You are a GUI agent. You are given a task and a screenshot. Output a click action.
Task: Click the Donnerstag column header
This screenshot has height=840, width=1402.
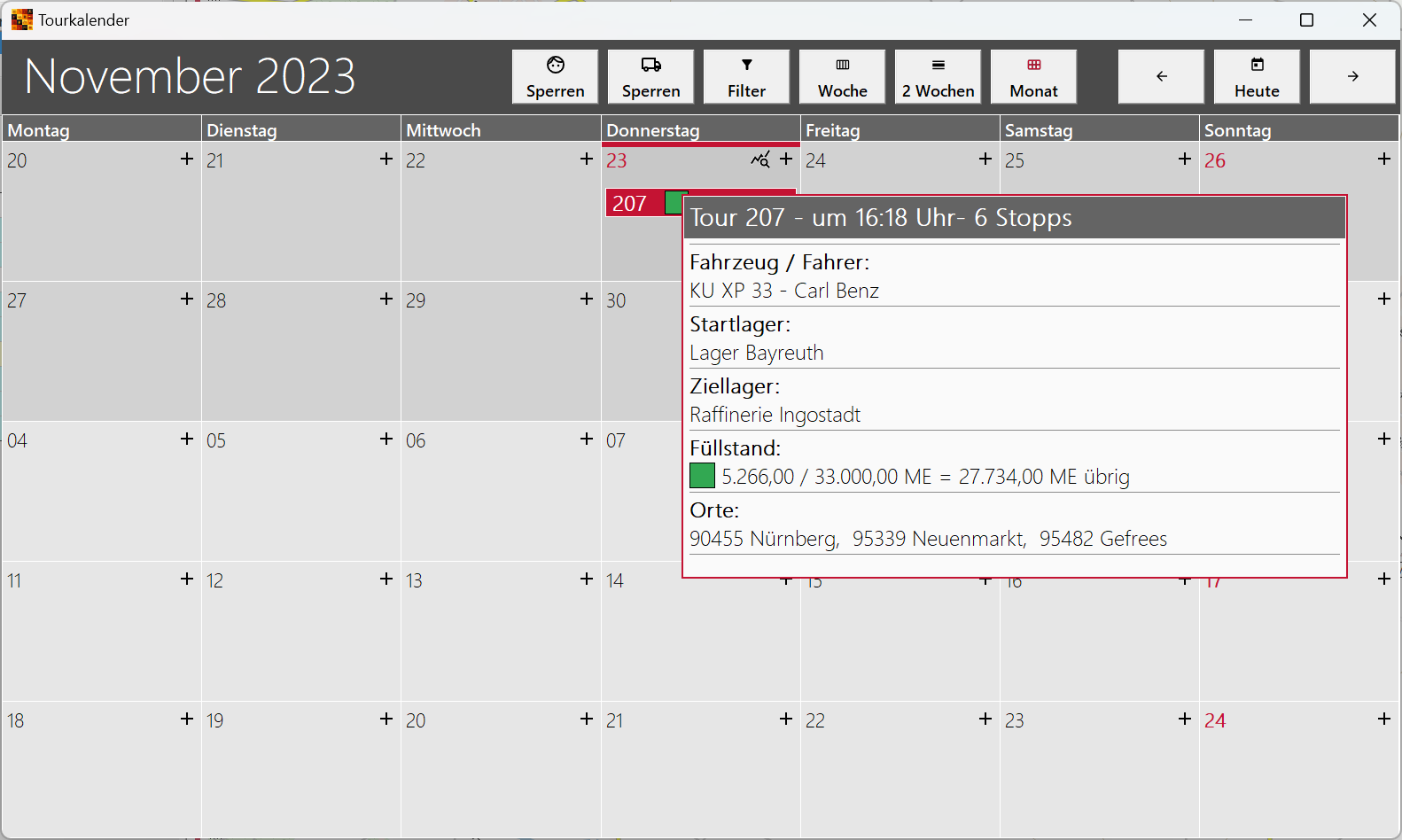coord(700,129)
